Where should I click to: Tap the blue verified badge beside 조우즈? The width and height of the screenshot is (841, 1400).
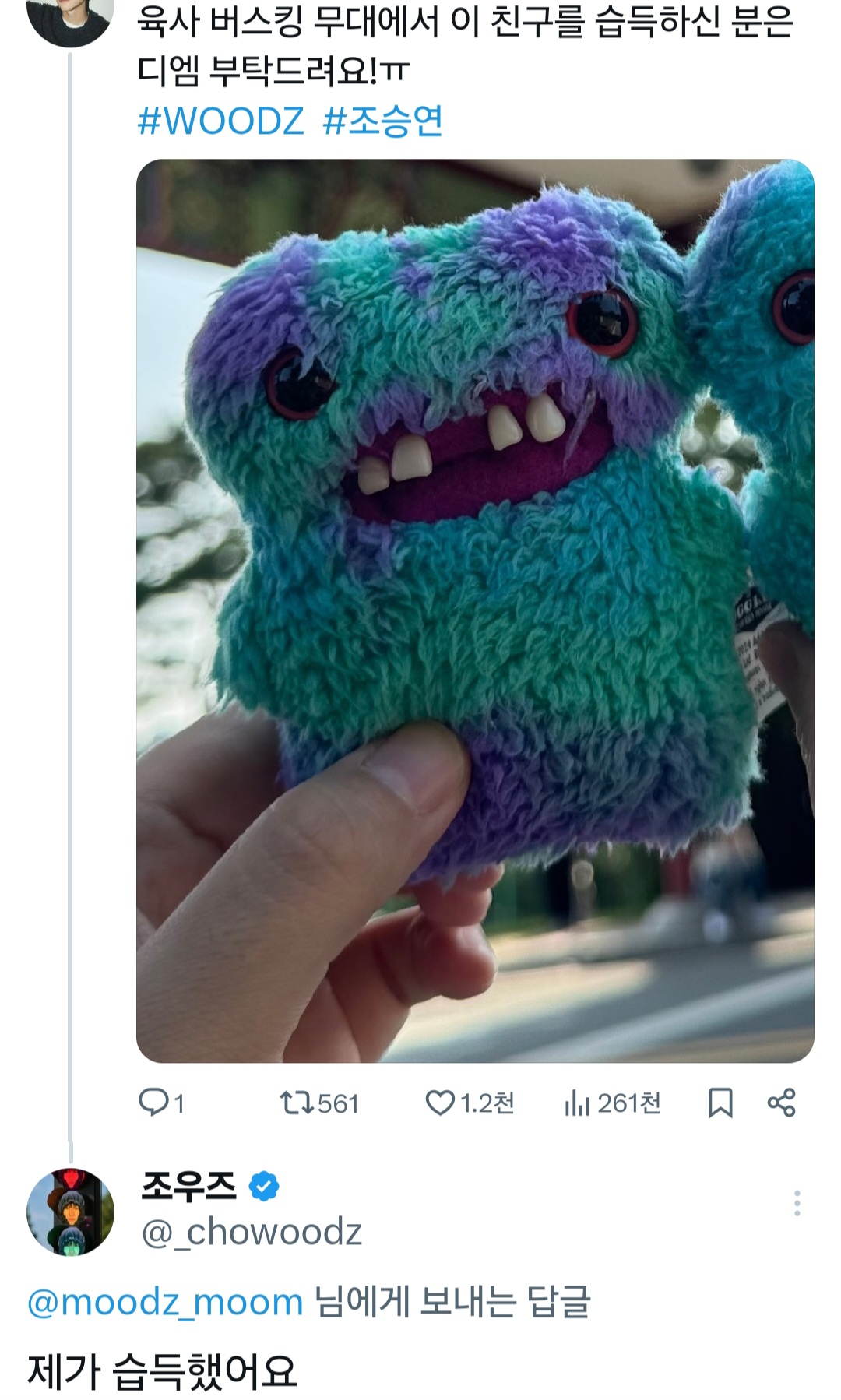[264, 1187]
